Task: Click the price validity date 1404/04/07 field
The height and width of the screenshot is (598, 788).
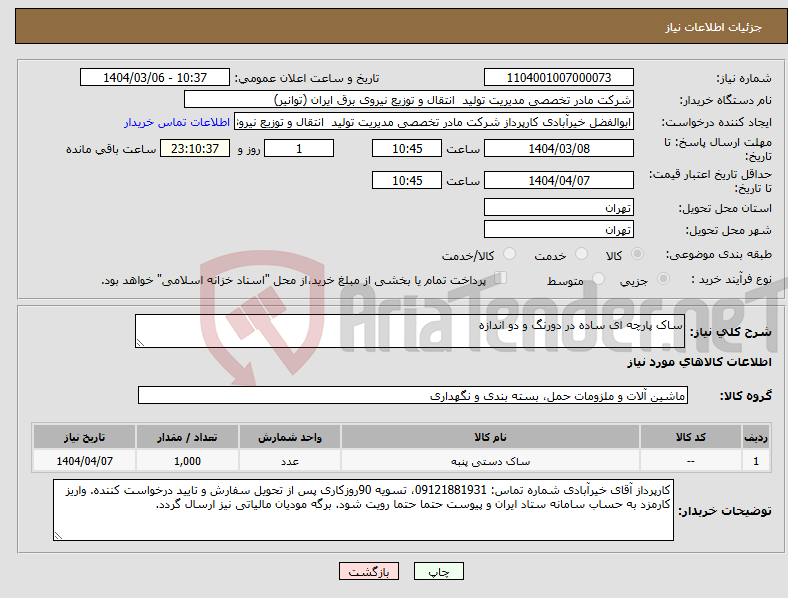Action: [x=558, y=180]
